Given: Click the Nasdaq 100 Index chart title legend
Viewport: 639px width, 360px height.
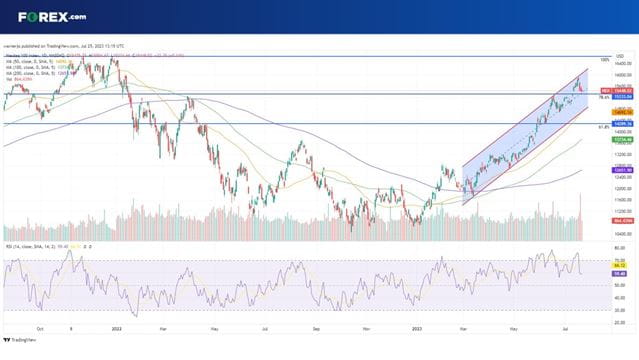Looking at the screenshot, I should [x=95, y=55].
